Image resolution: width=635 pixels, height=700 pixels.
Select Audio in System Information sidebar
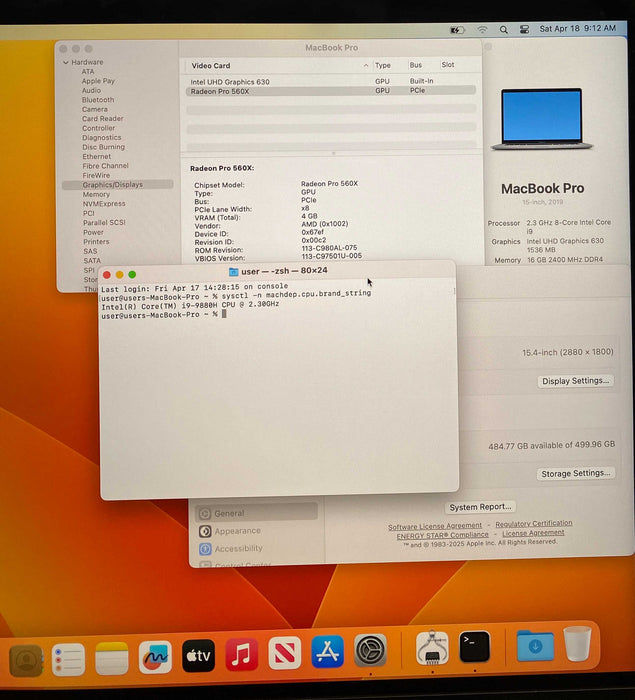coord(91,90)
